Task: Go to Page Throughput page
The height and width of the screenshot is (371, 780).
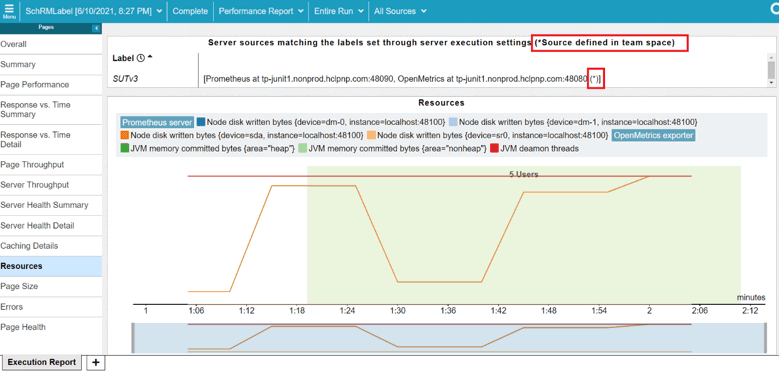Action: point(51,165)
